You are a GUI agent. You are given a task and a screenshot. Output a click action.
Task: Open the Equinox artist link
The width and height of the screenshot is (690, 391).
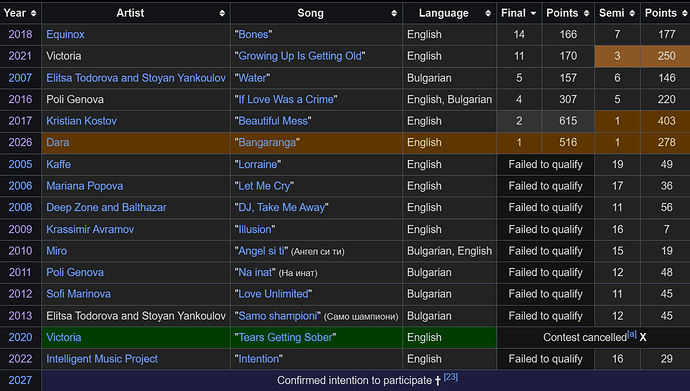(x=65, y=34)
